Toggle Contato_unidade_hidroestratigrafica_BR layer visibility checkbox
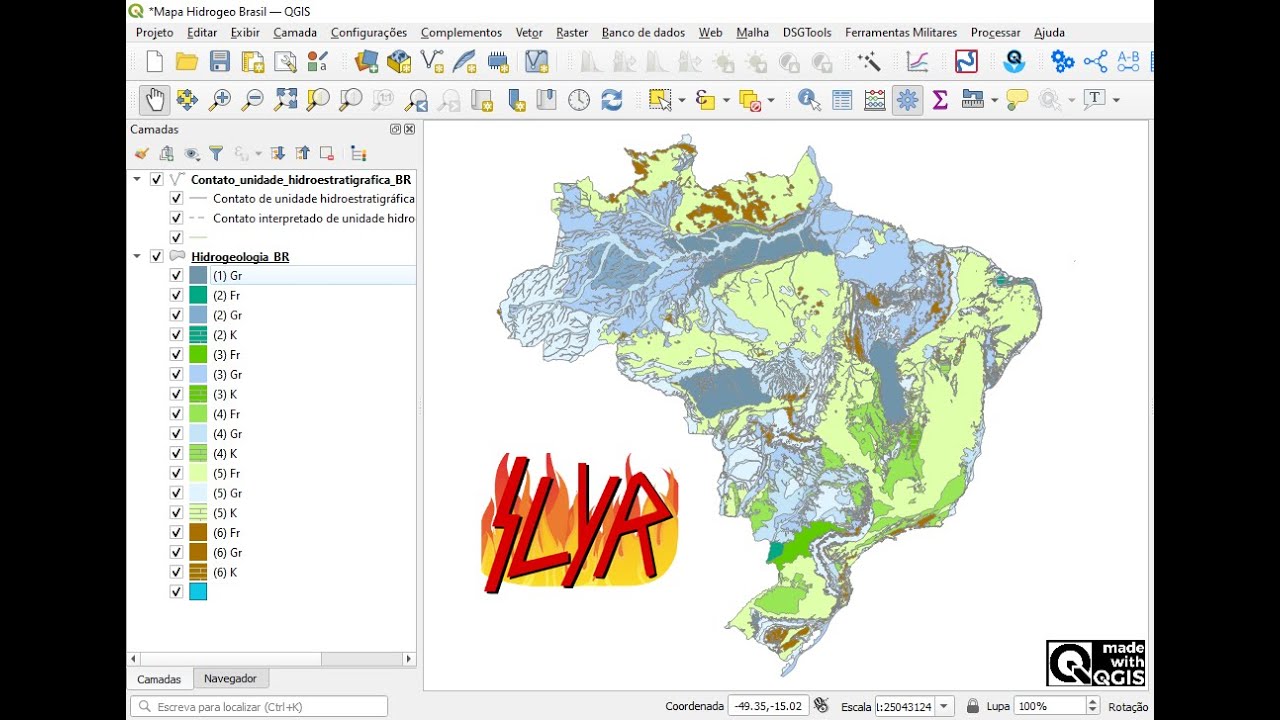 pyautogui.click(x=156, y=179)
